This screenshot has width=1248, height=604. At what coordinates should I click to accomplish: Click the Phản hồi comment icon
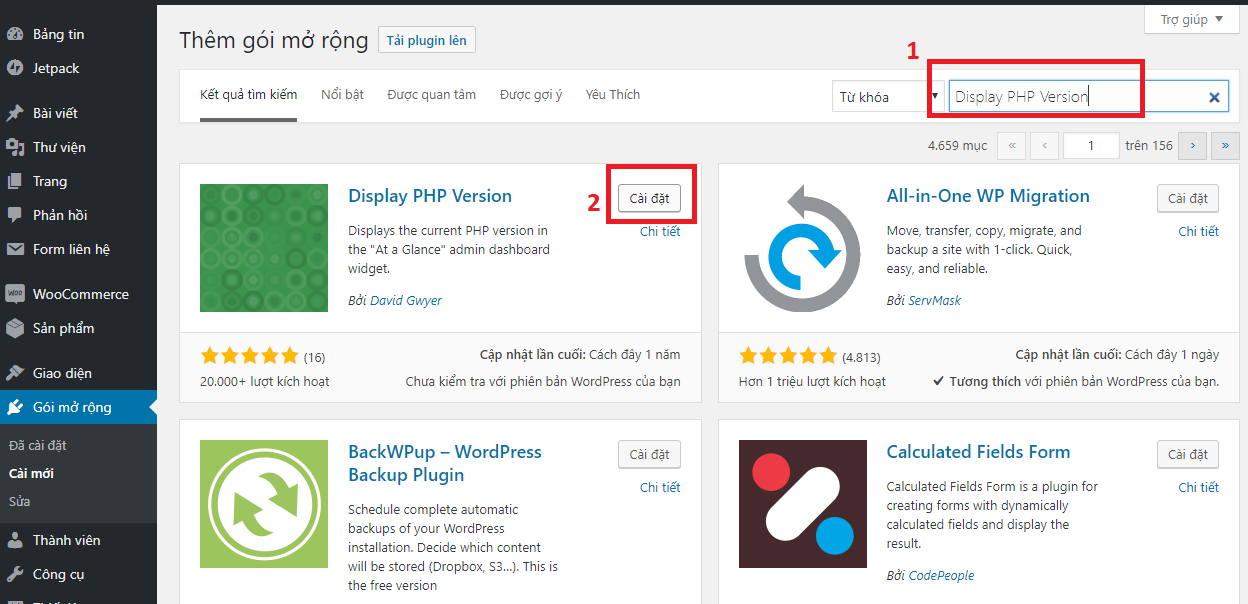pos(15,215)
